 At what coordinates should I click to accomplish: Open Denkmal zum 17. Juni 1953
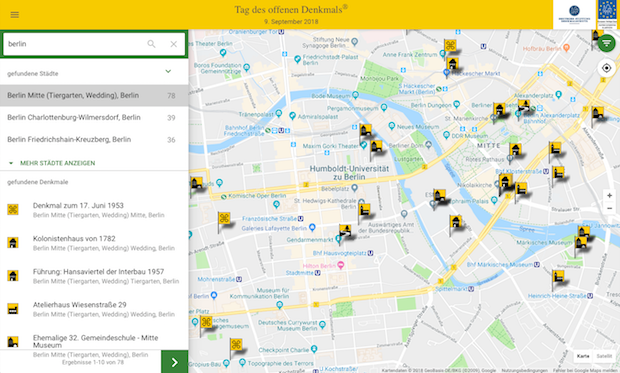pos(94,210)
